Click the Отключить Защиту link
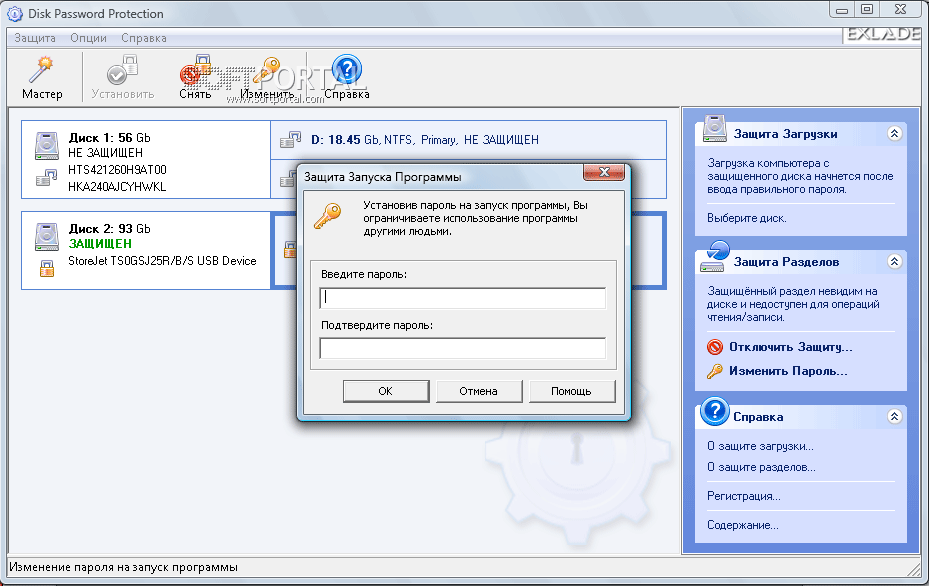Viewport: 929px width, 586px height. pyautogui.click(x=790, y=347)
